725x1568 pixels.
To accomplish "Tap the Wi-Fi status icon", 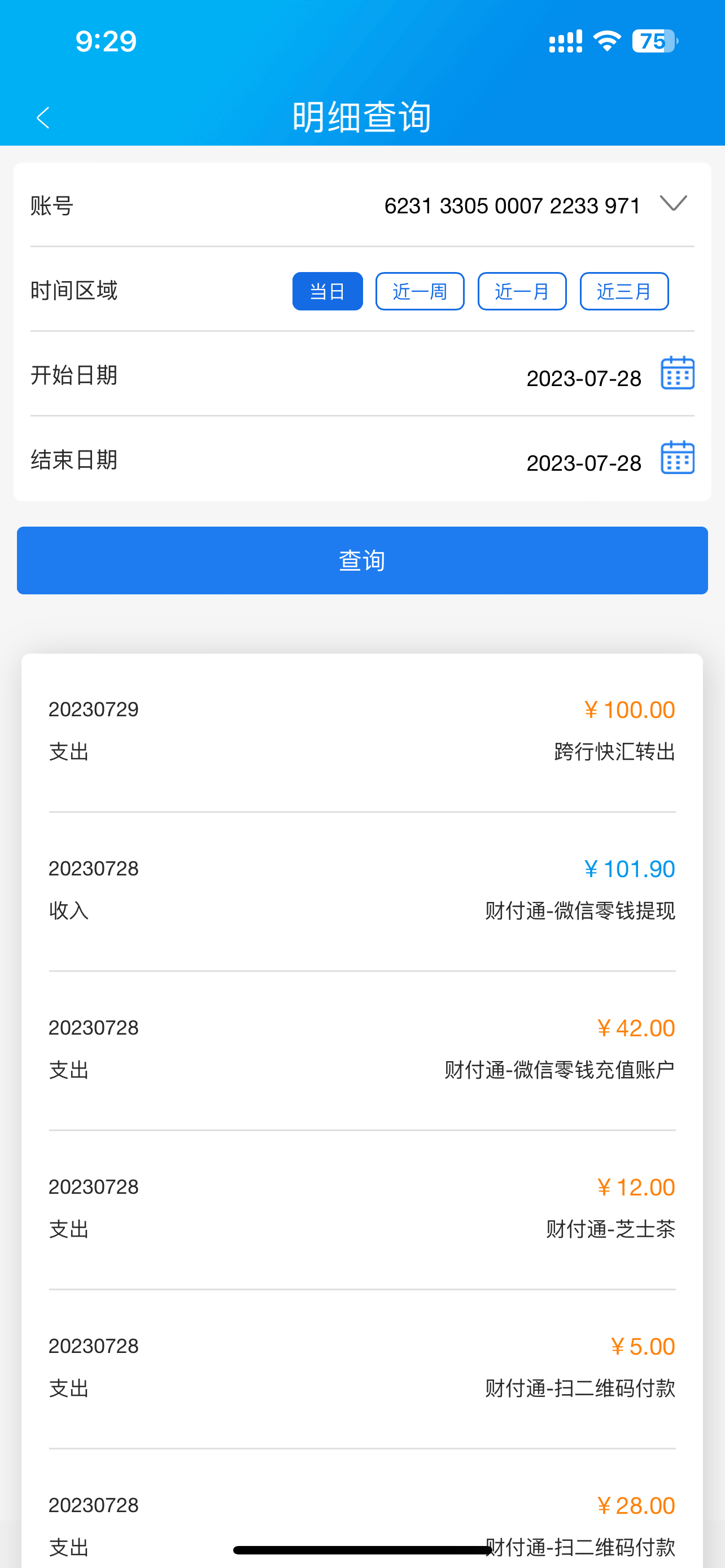I will (x=607, y=41).
